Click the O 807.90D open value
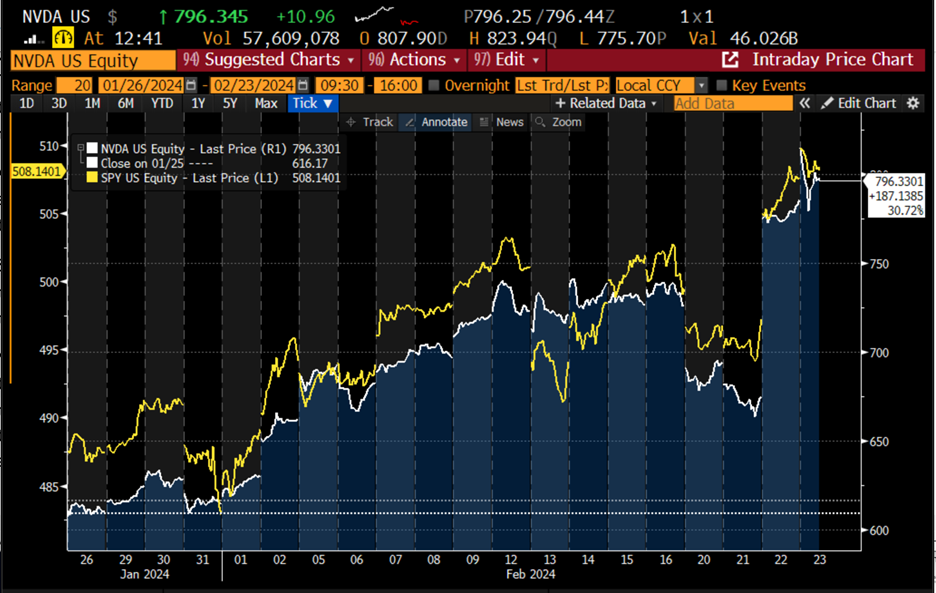This screenshot has height=593, width=936. (x=403, y=39)
